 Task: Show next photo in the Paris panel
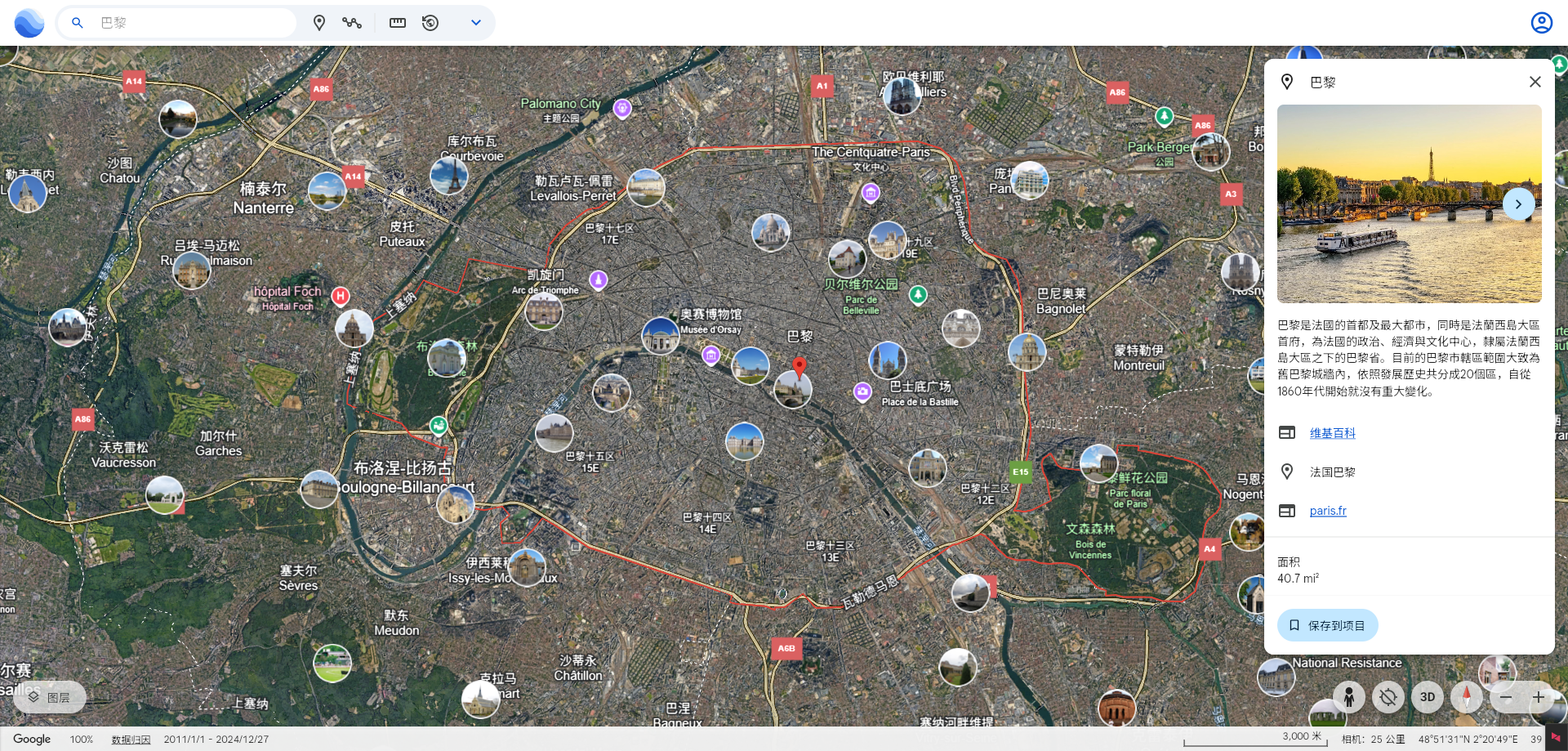(x=1518, y=204)
